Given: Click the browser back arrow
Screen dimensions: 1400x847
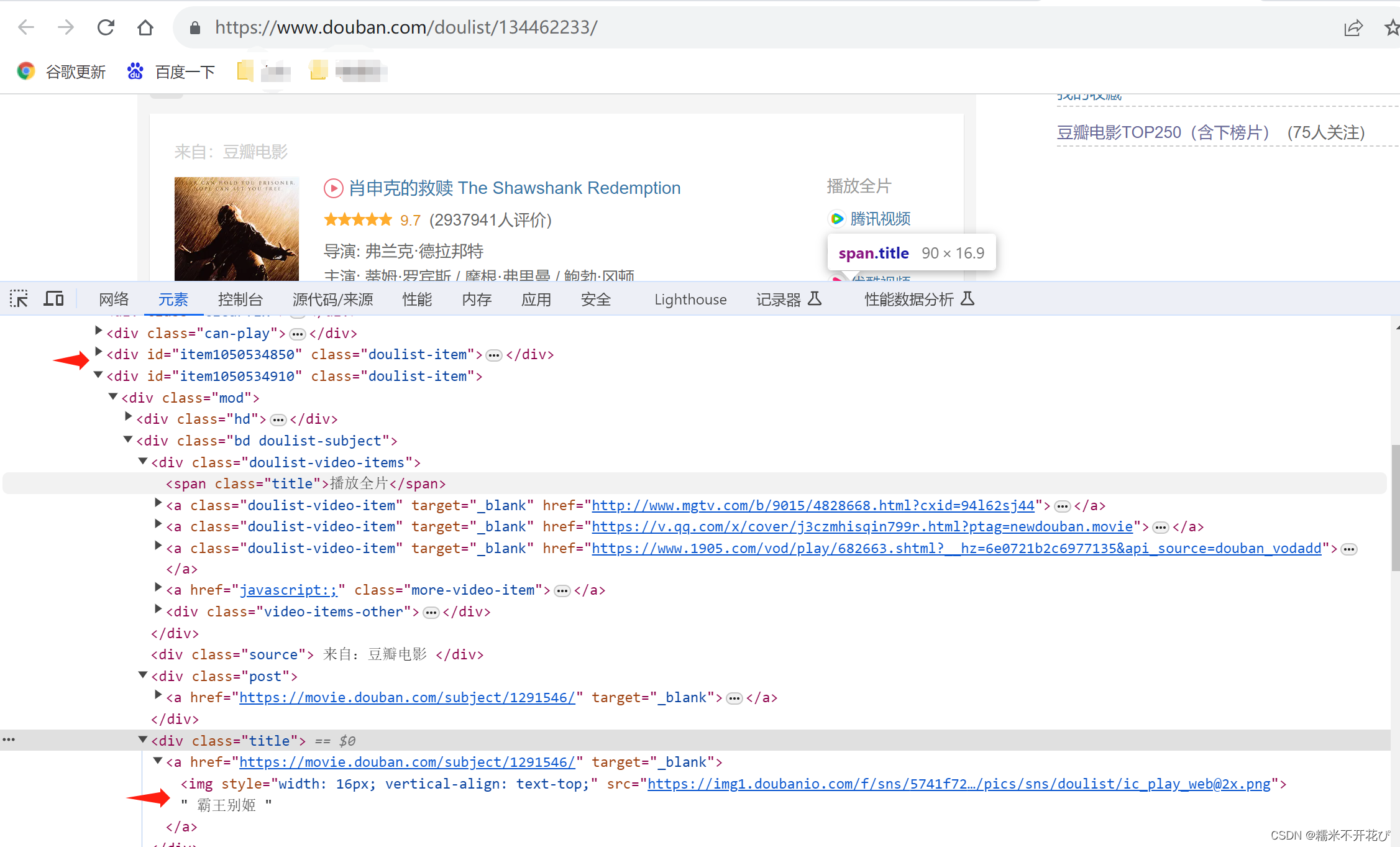Looking at the screenshot, I should pos(26,27).
